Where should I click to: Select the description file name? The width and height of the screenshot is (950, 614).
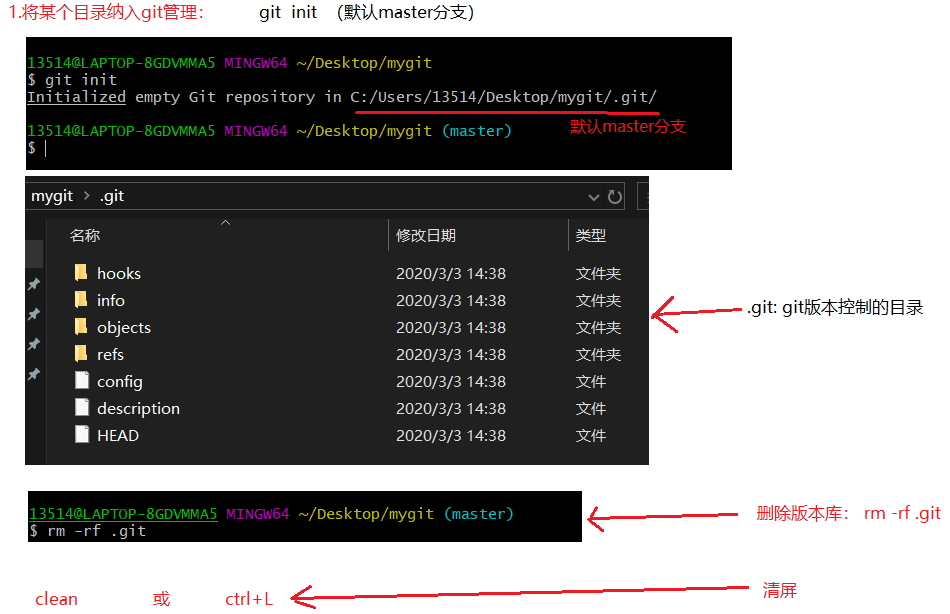click(x=138, y=408)
